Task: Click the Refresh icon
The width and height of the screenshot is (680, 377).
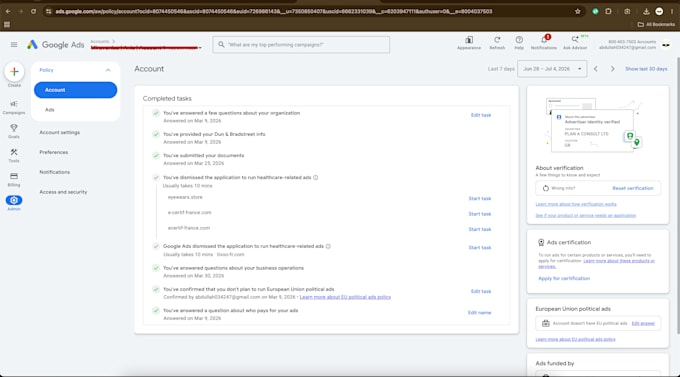Action: (497, 43)
